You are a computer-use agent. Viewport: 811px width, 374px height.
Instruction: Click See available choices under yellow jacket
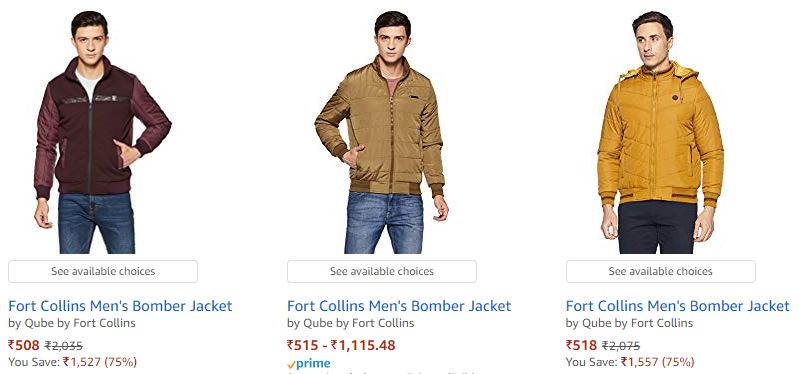click(660, 272)
